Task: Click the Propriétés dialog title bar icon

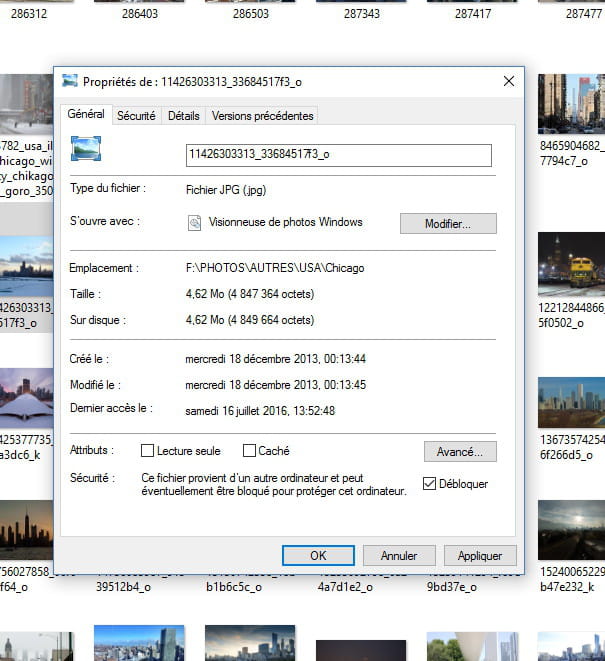Action: 70,81
